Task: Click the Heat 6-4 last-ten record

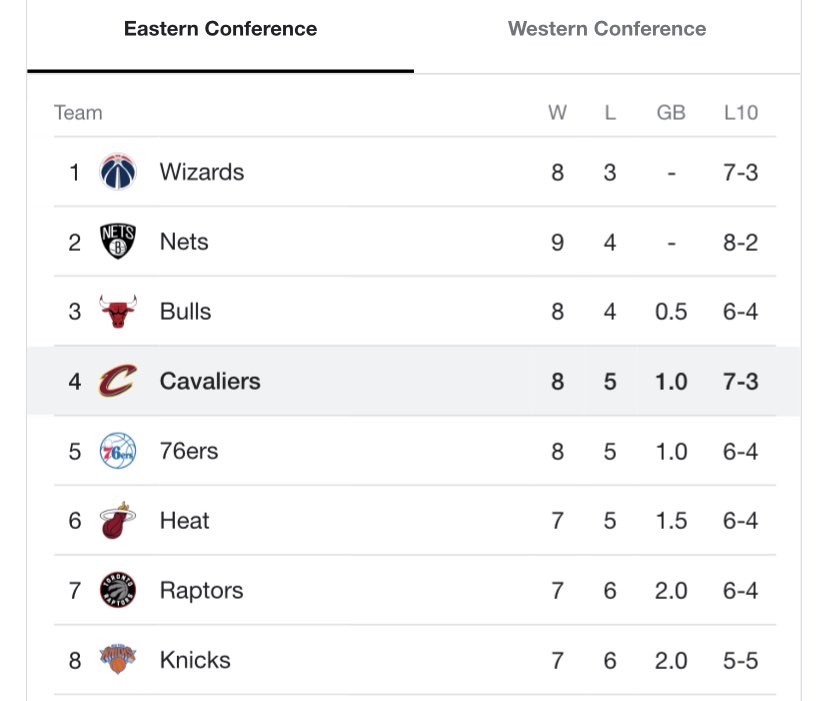Action: point(740,521)
